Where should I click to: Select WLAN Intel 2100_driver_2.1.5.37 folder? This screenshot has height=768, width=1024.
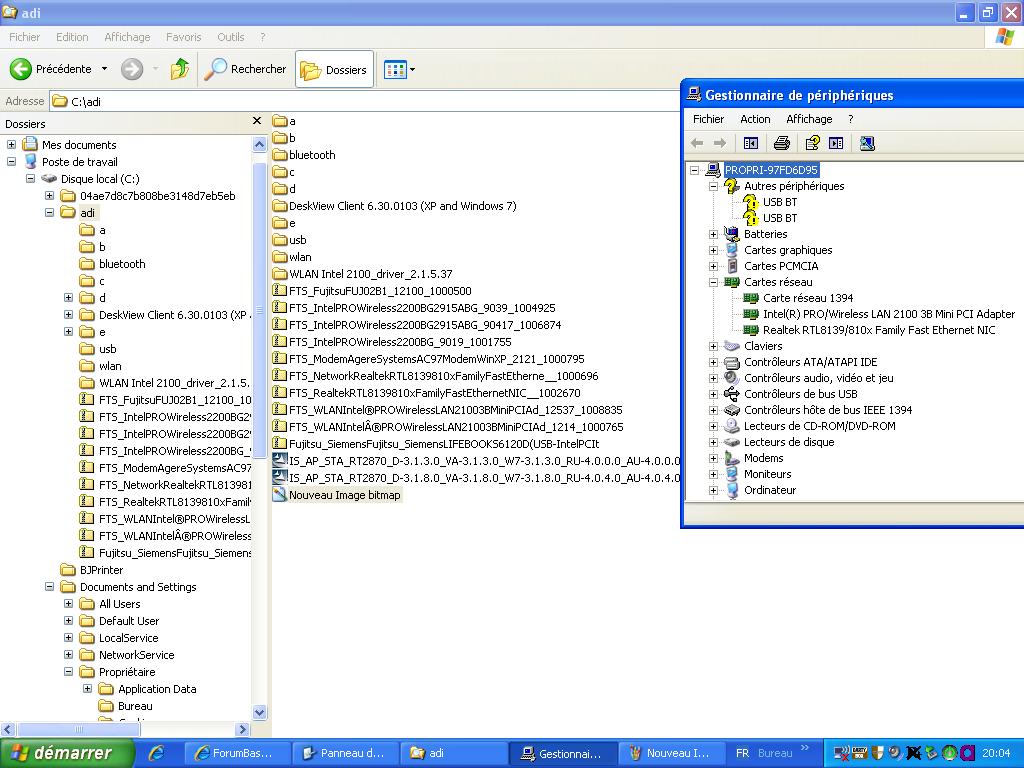click(370, 274)
